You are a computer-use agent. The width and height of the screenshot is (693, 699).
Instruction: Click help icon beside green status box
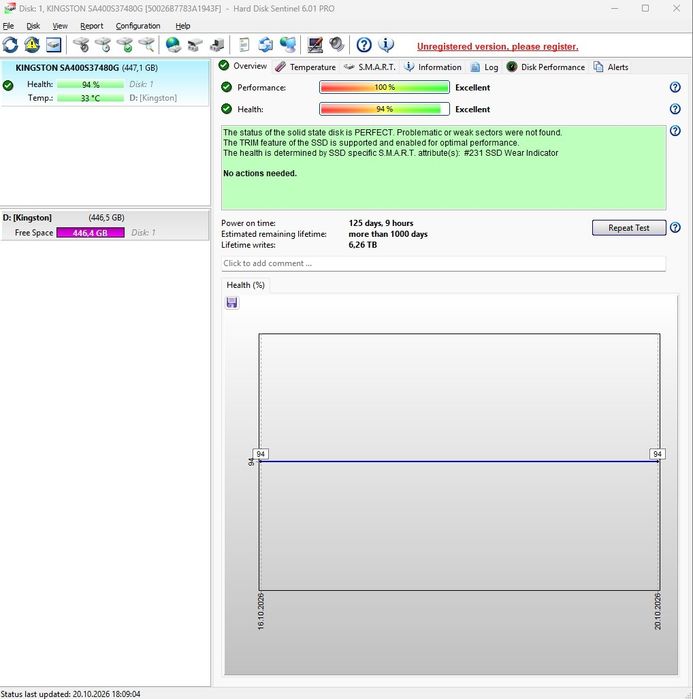point(675,131)
